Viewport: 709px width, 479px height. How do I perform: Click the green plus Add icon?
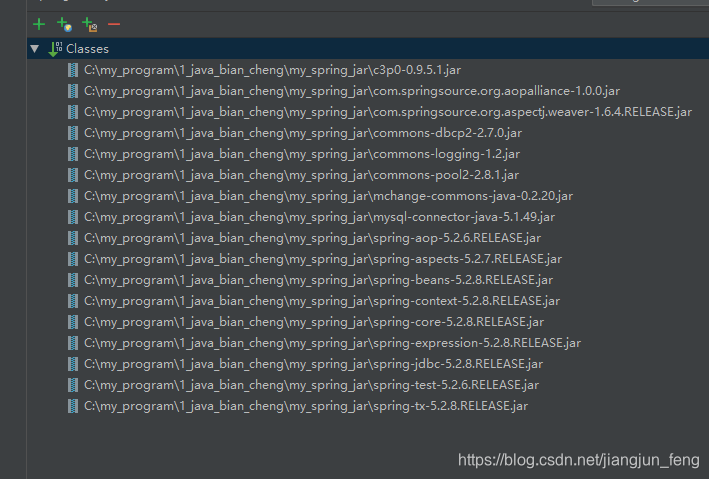39,24
